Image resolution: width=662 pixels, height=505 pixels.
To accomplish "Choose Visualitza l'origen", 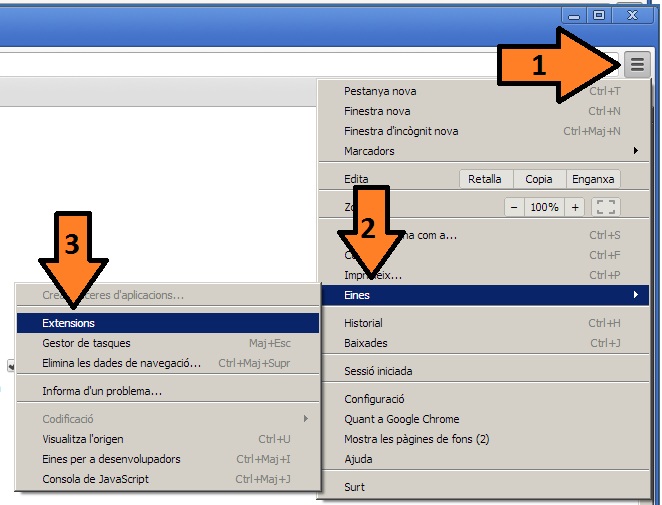I will [x=168, y=439].
